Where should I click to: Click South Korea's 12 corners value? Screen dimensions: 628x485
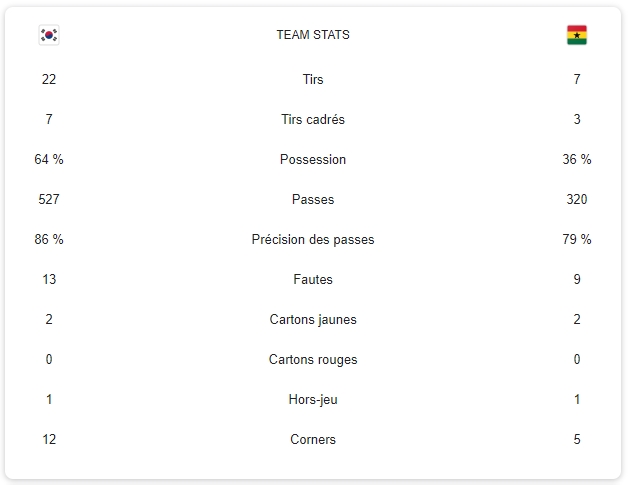pos(49,440)
